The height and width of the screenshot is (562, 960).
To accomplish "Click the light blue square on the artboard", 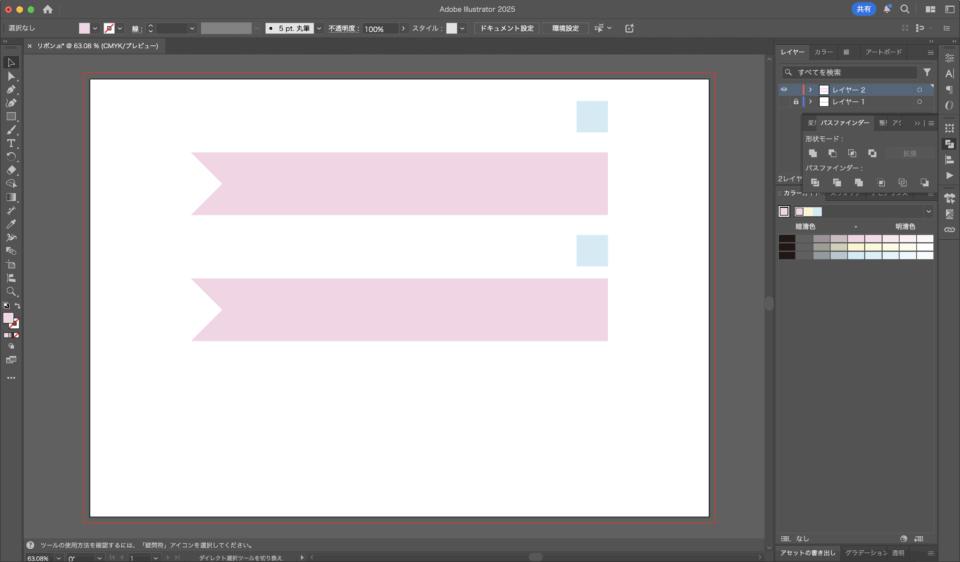I will click(592, 116).
